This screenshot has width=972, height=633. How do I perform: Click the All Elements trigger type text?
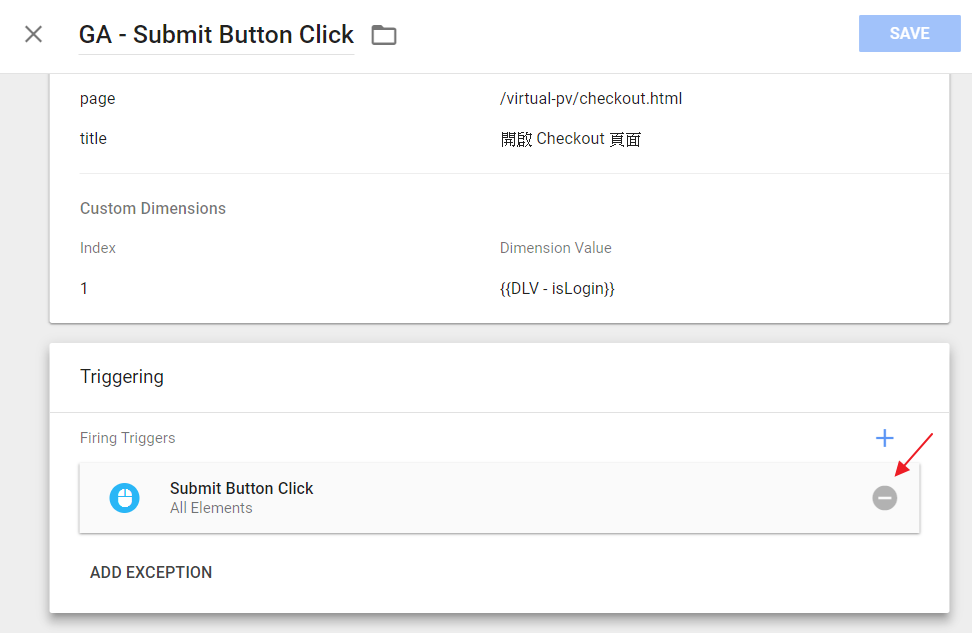tap(211, 508)
